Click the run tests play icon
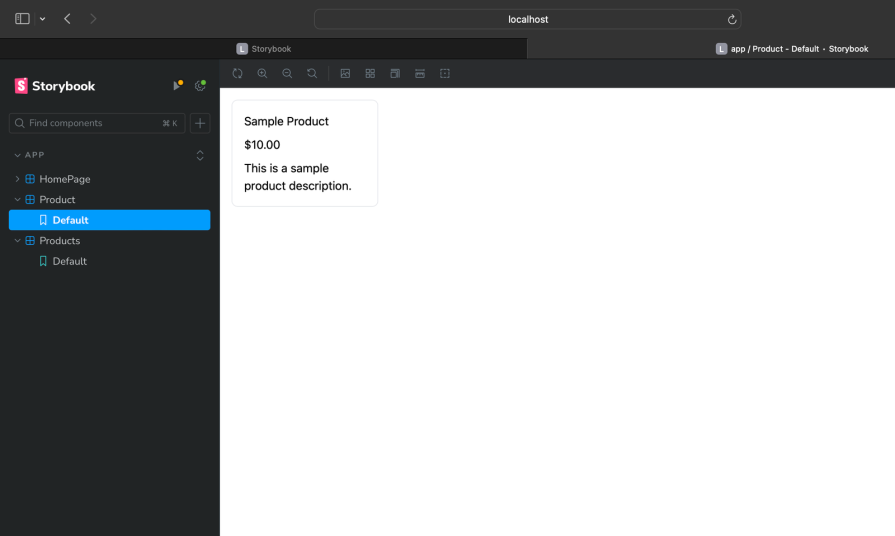Image resolution: width=895 pixels, height=536 pixels. tap(177, 86)
